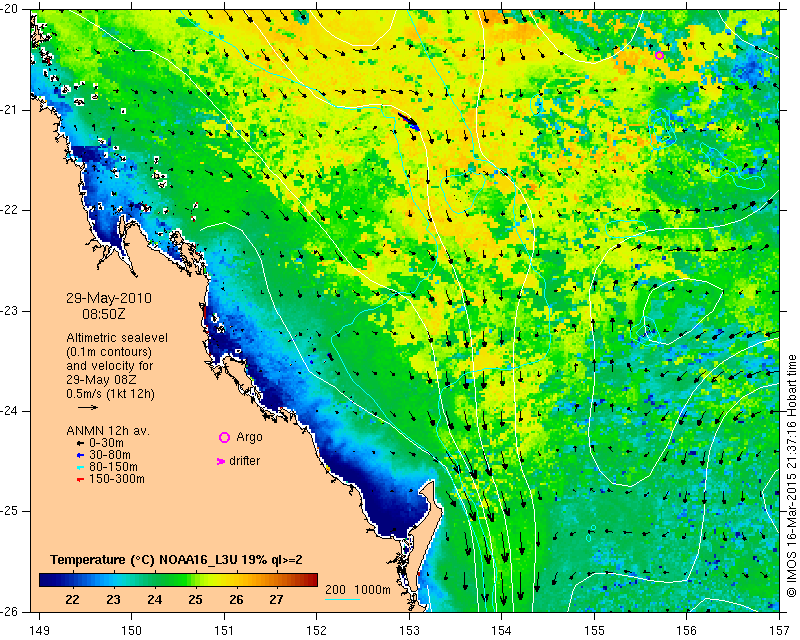Click the latitude axis label -20
The height and width of the screenshot is (640, 800).
[x=9, y=10]
